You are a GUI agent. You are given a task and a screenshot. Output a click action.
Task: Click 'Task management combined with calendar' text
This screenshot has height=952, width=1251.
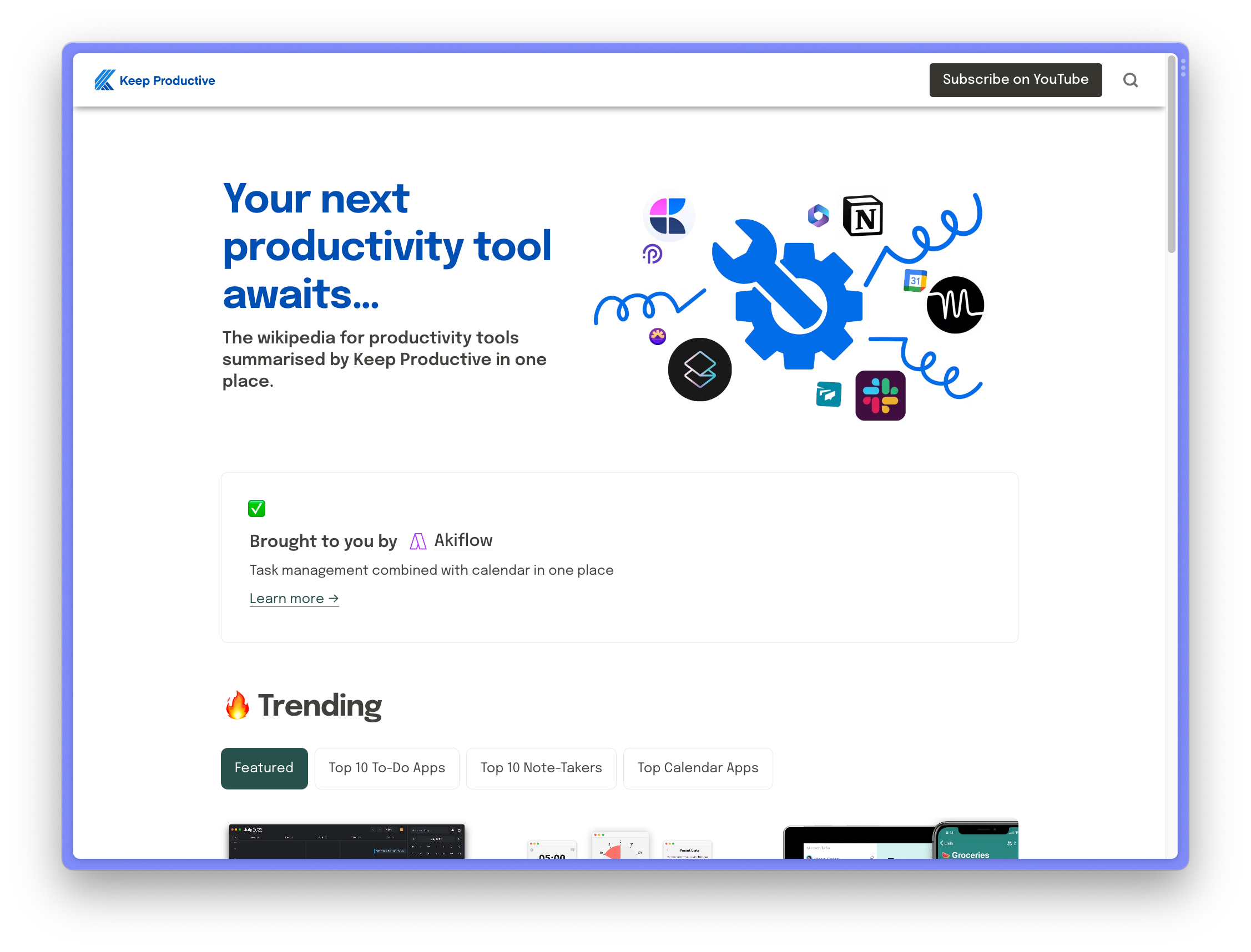(431, 570)
